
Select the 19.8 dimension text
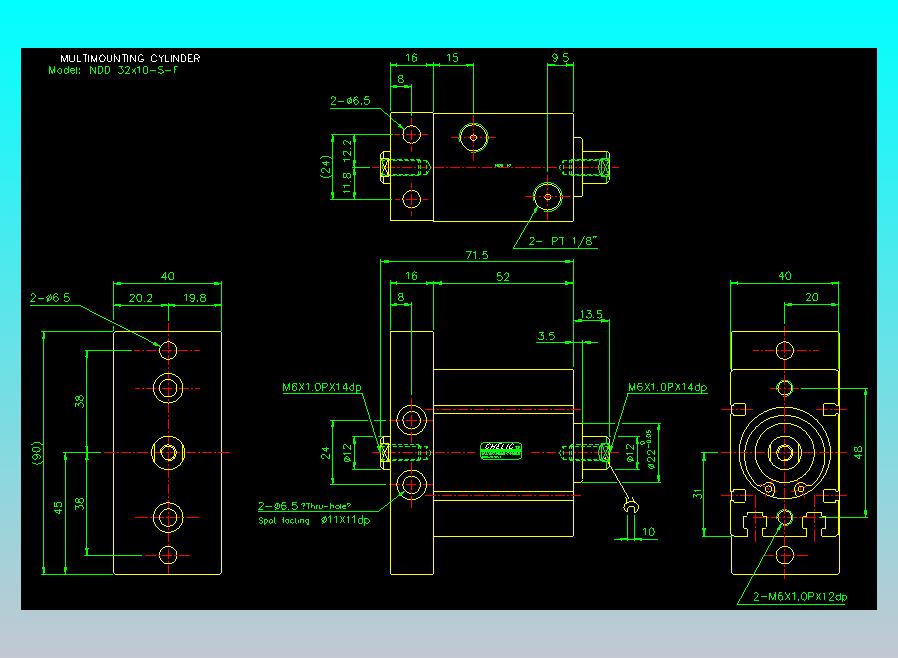tap(195, 298)
